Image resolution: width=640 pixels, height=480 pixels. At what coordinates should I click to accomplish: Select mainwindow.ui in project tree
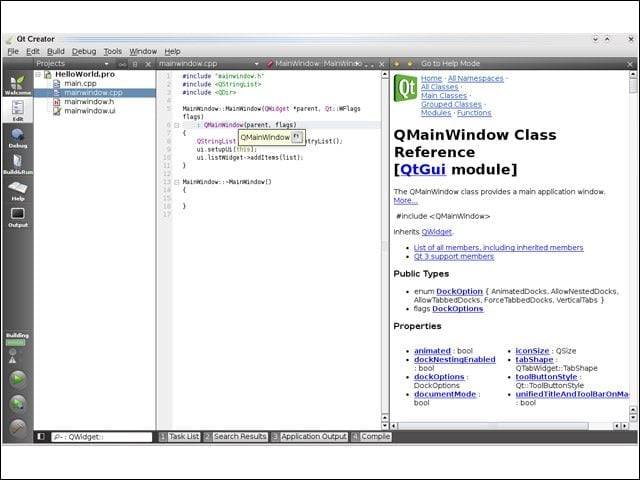(89, 111)
